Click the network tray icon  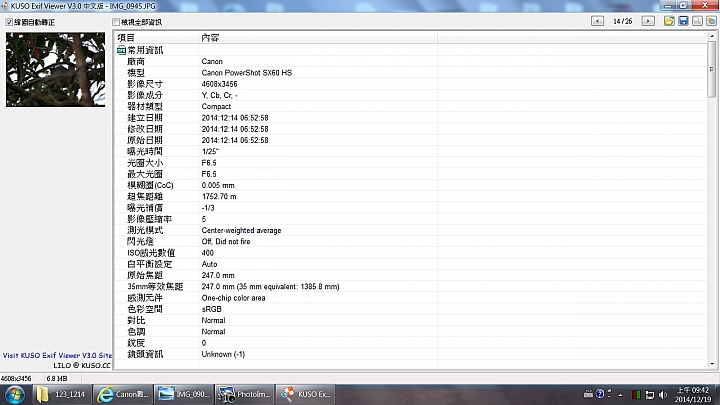pos(650,394)
